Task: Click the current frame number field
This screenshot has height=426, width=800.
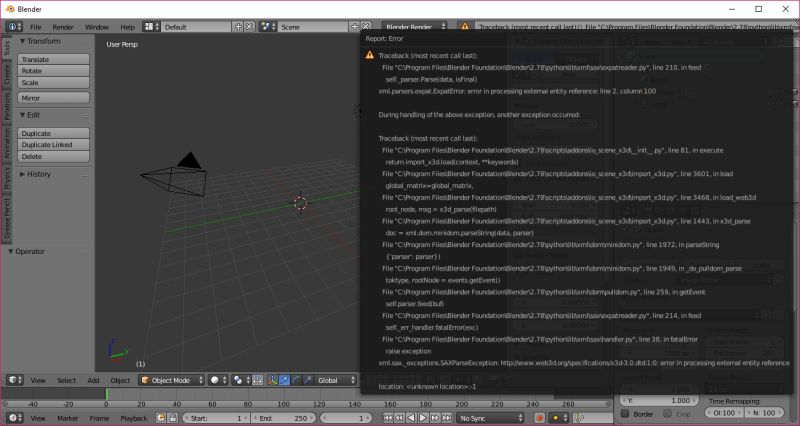Action: (348, 418)
